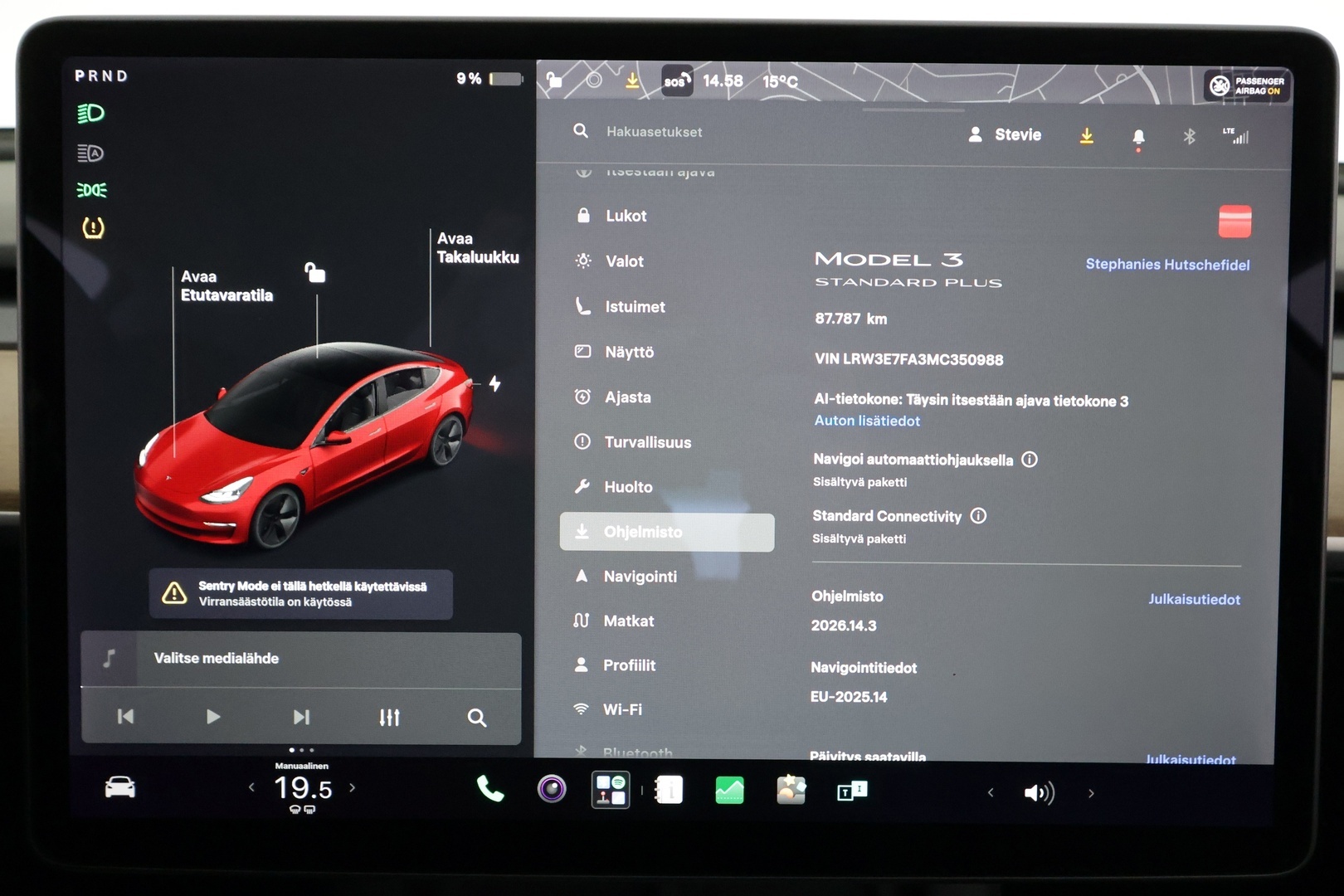Viewport: 1344px width, 896px height.
Task: Open the app launcher in the dock
Action: (611, 790)
